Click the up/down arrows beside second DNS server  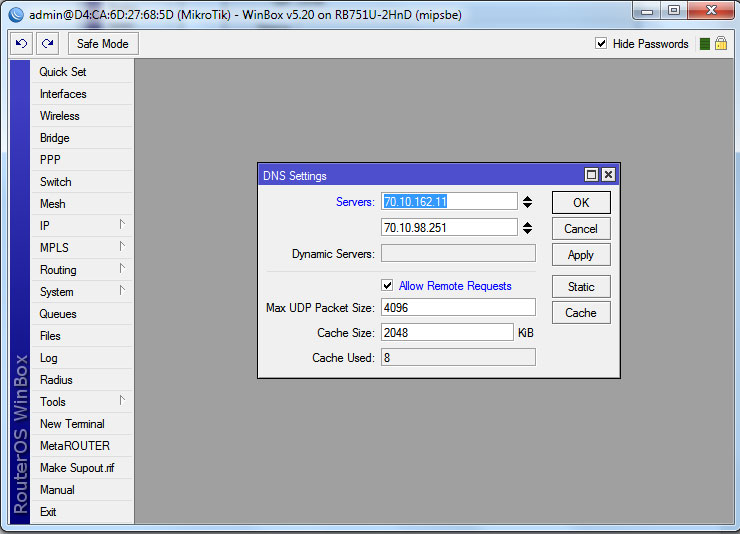[x=527, y=228]
